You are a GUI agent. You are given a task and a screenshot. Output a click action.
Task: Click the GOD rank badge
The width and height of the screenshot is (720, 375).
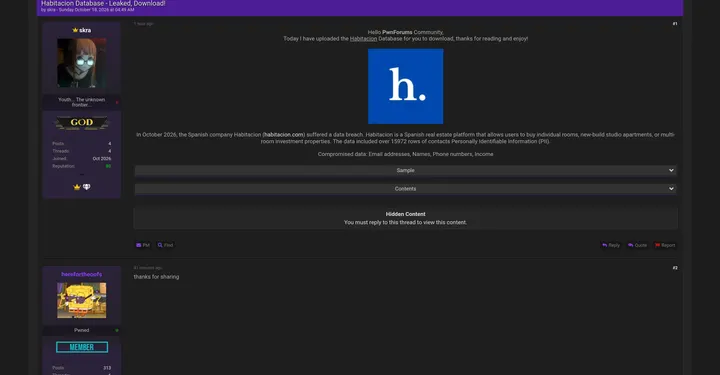pos(82,123)
